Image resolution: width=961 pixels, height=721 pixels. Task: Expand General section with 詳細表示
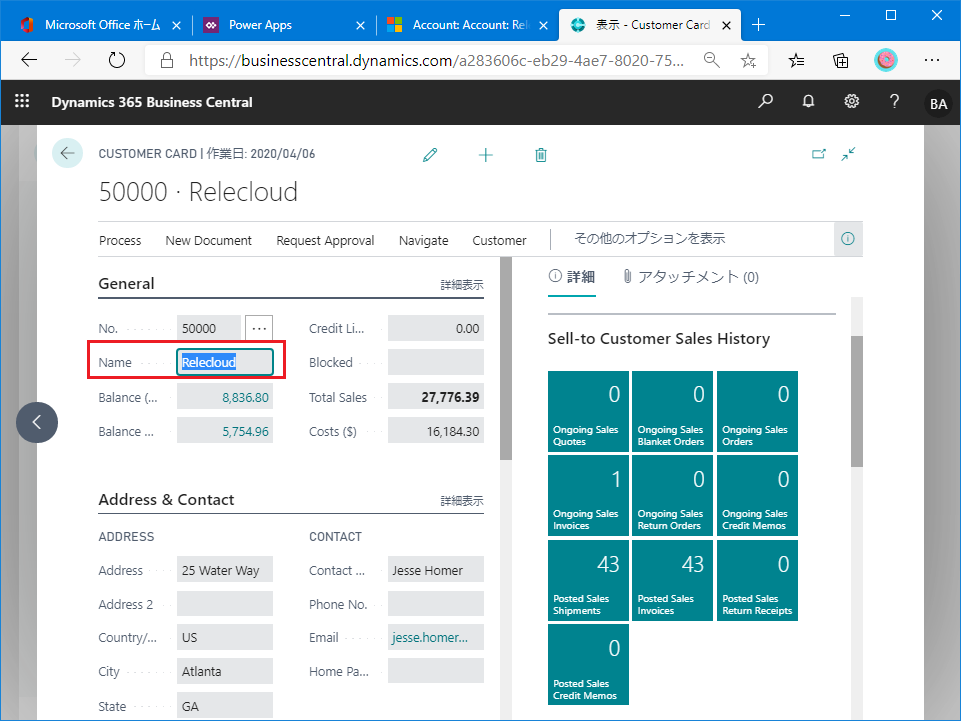pos(462,285)
